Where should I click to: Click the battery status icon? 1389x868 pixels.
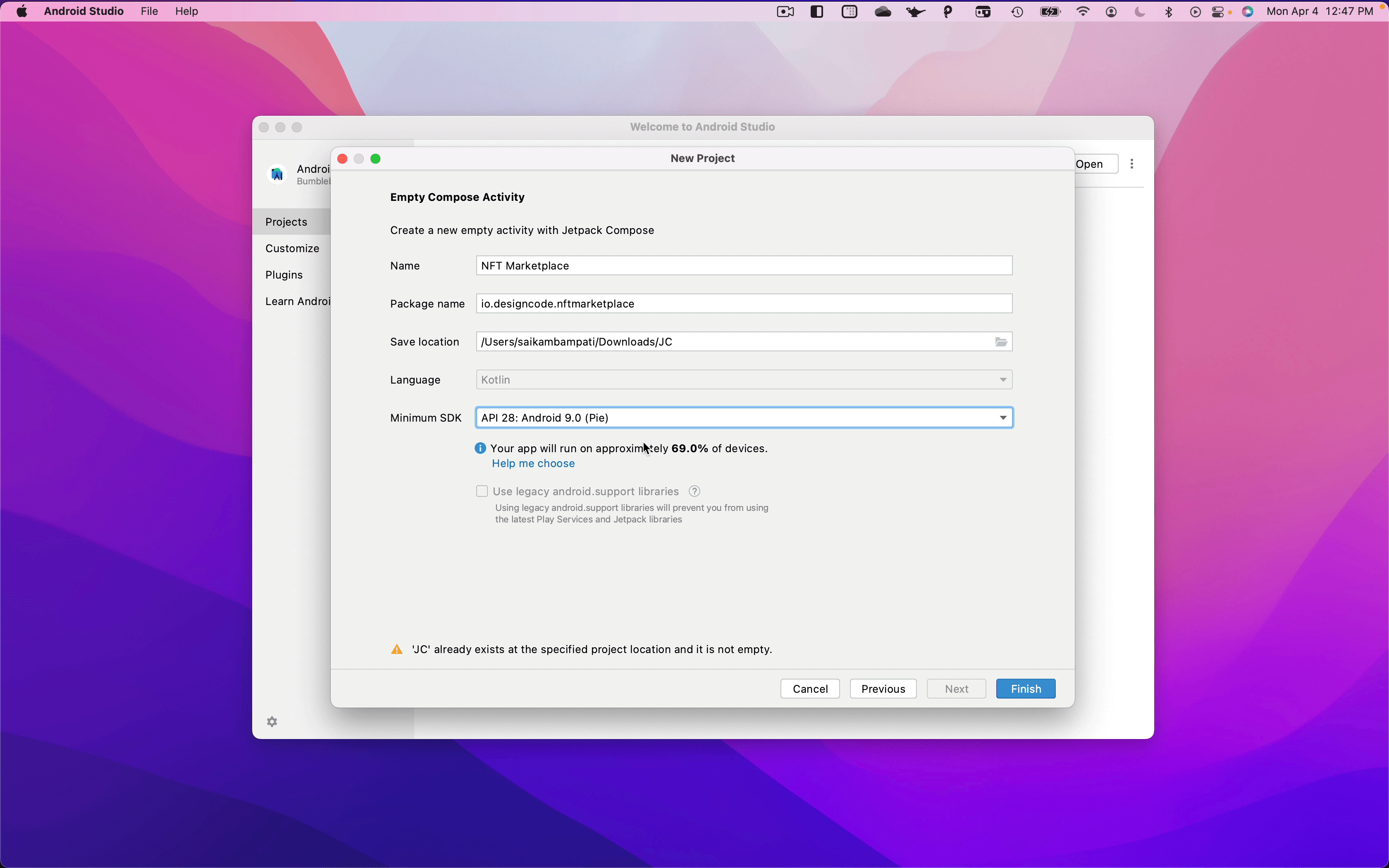(1050, 11)
